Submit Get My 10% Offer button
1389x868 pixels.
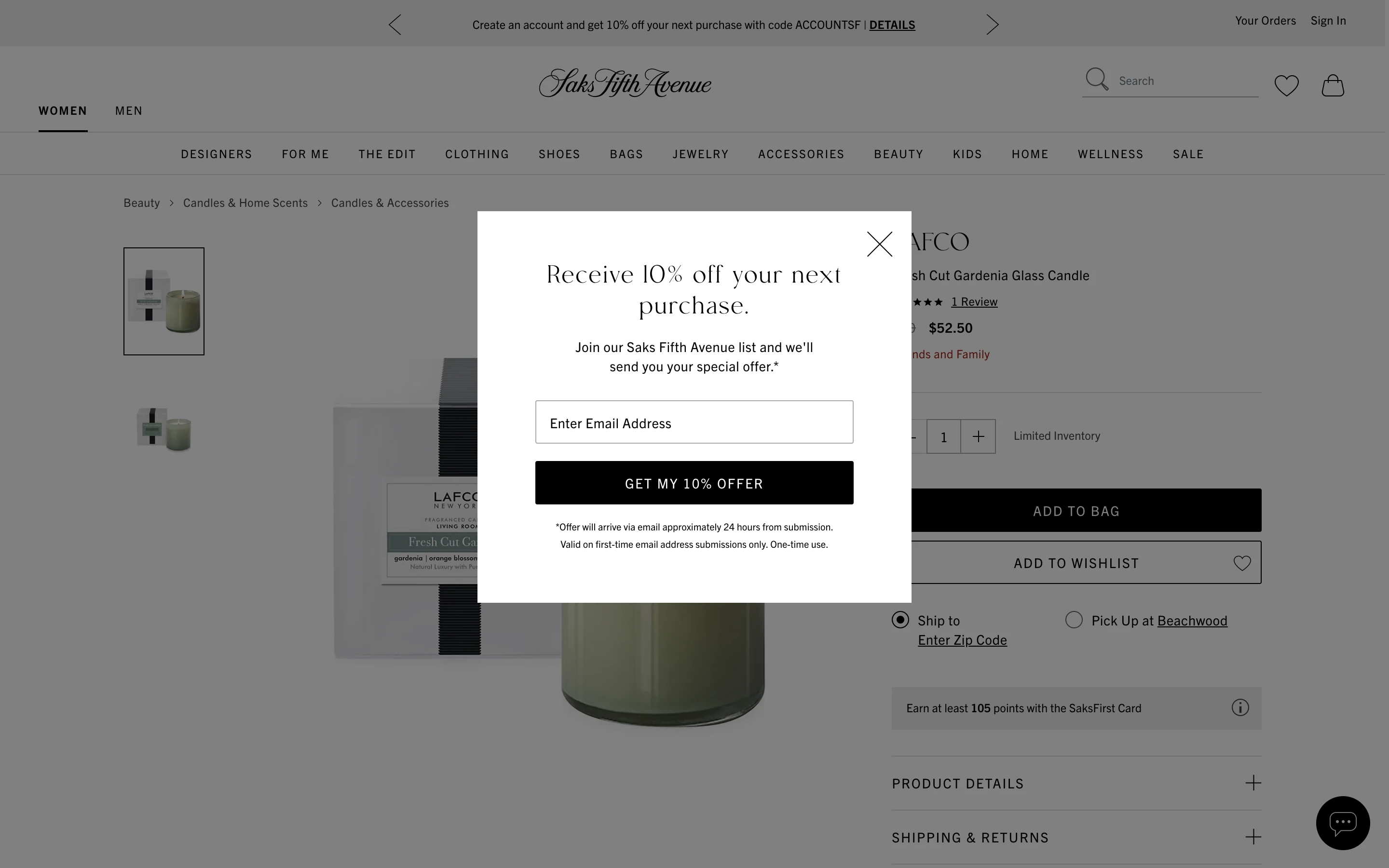[x=694, y=483]
